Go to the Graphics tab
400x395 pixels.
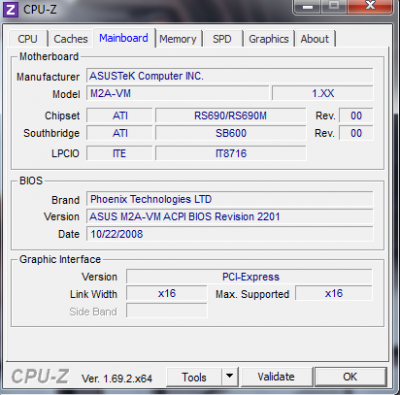point(269,39)
